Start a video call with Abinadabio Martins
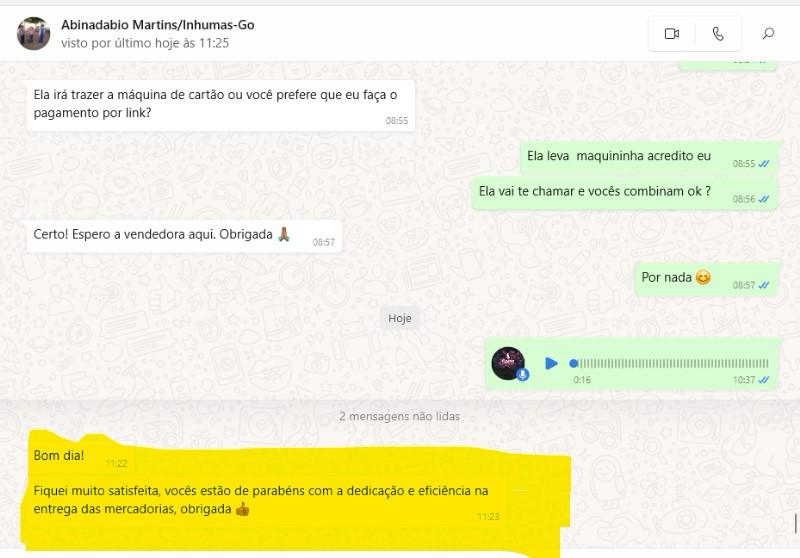Screen dimensions: 800x558 (x=671, y=34)
